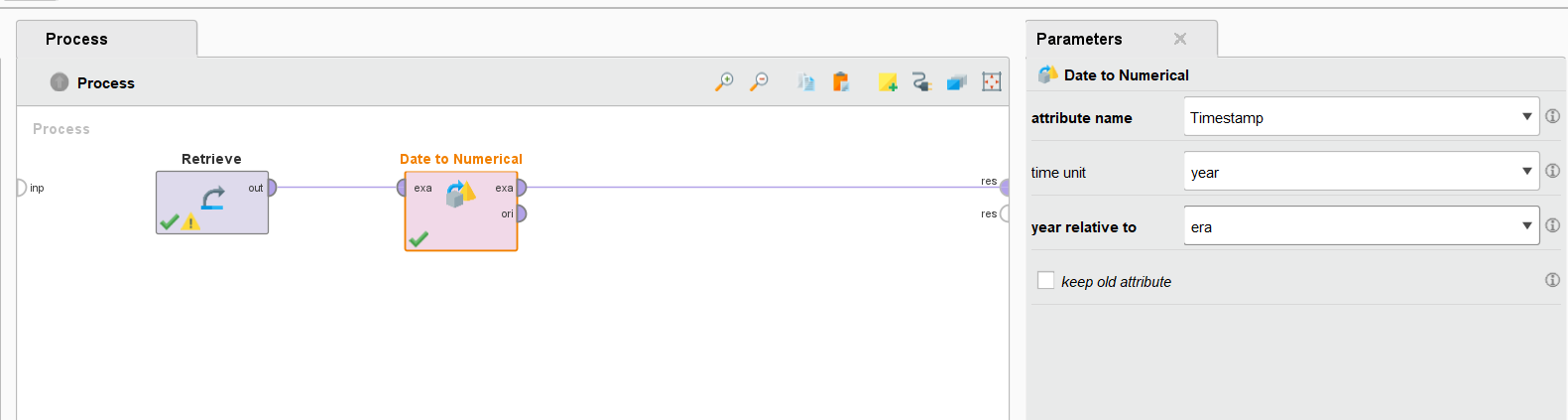Click the warning triangle on Retrieve operator
The image size is (1568, 420).
[x=190, y=222]
